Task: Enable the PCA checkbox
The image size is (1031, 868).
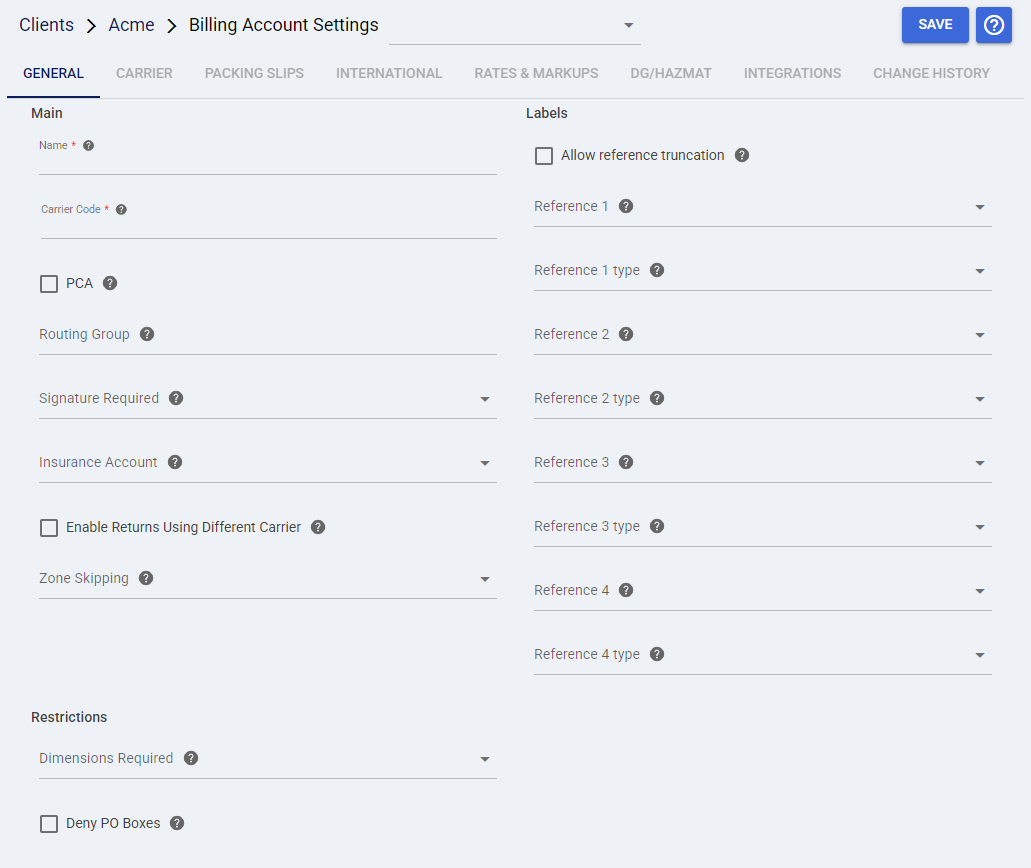Action: tap(49, 283)
